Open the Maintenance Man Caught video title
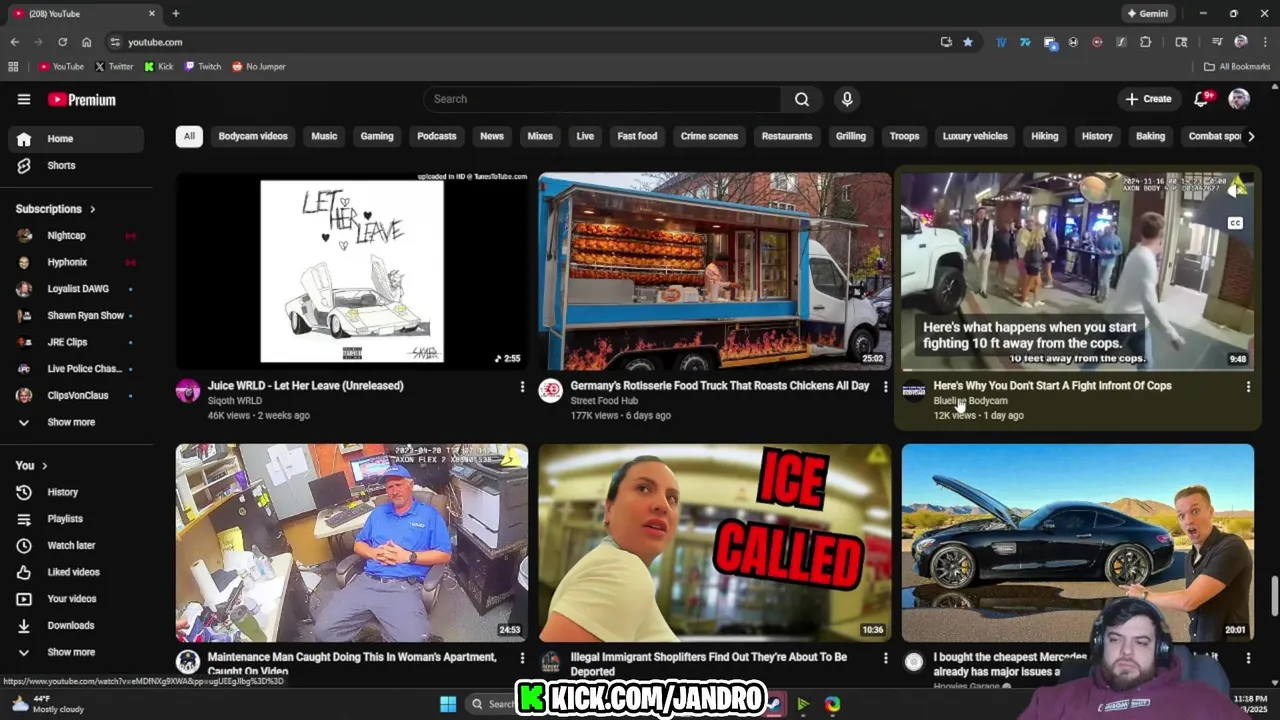Screen dimensions: 1280x720 click(352, 664)
